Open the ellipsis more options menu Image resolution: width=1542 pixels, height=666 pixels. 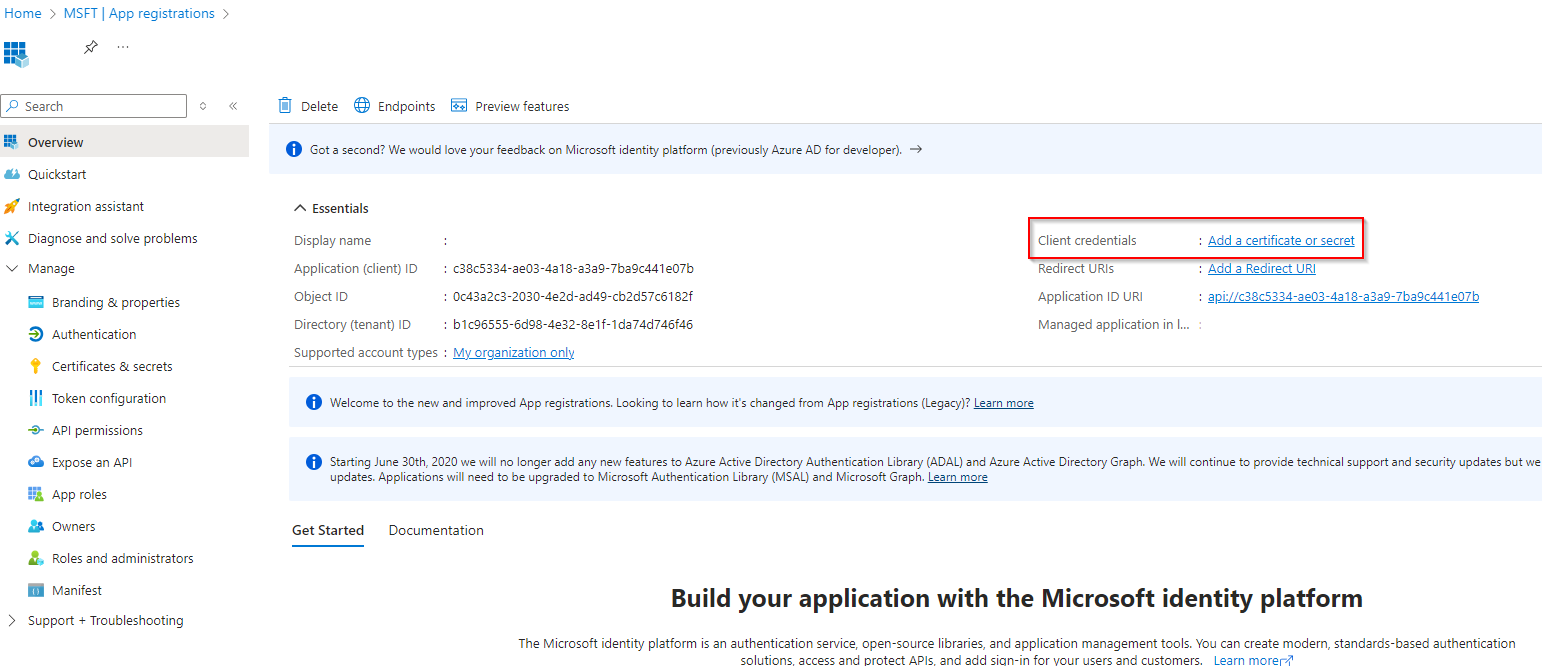123,47
